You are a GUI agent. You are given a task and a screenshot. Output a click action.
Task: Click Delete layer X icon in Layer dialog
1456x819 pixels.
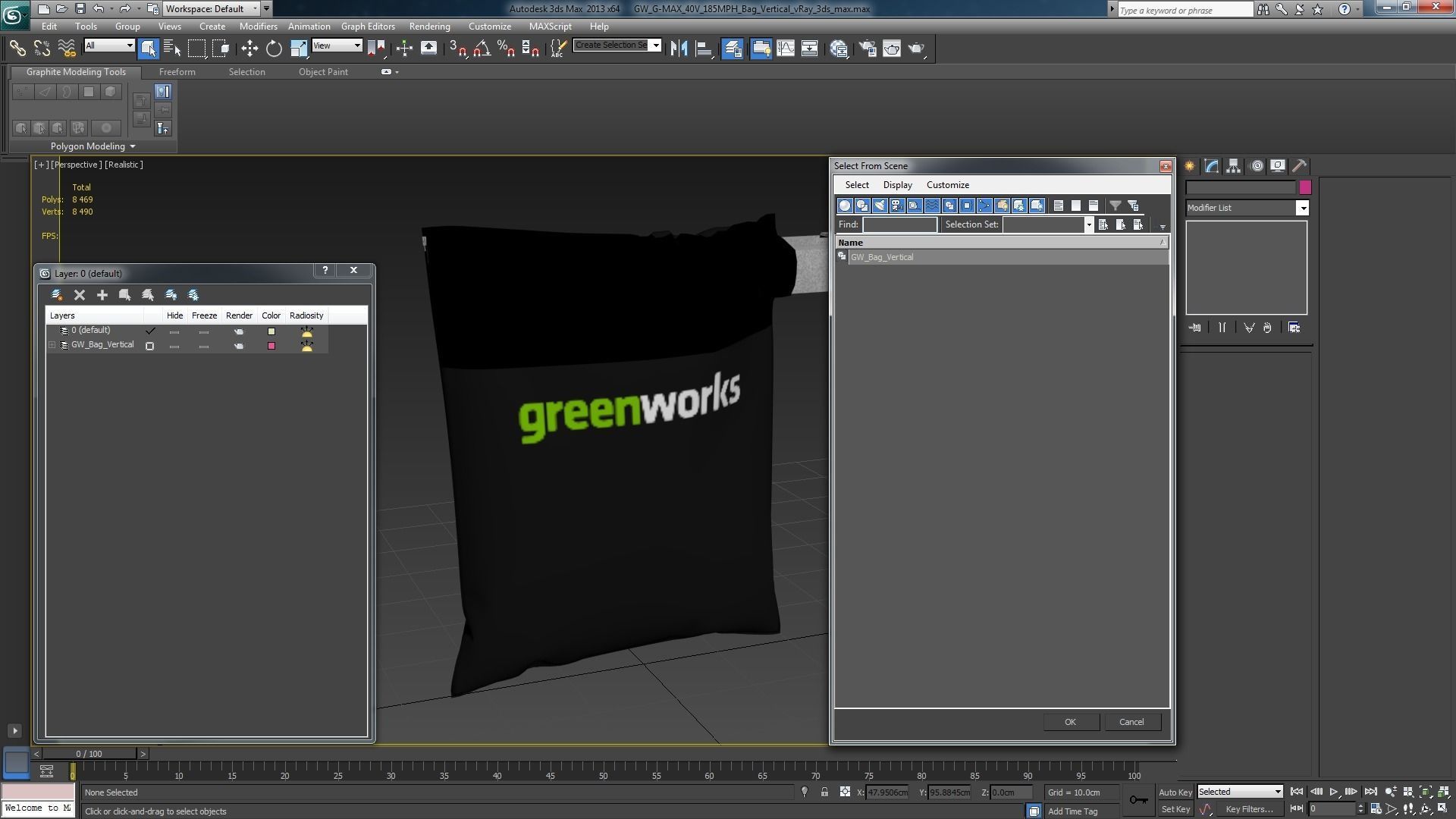pos(80,295)
